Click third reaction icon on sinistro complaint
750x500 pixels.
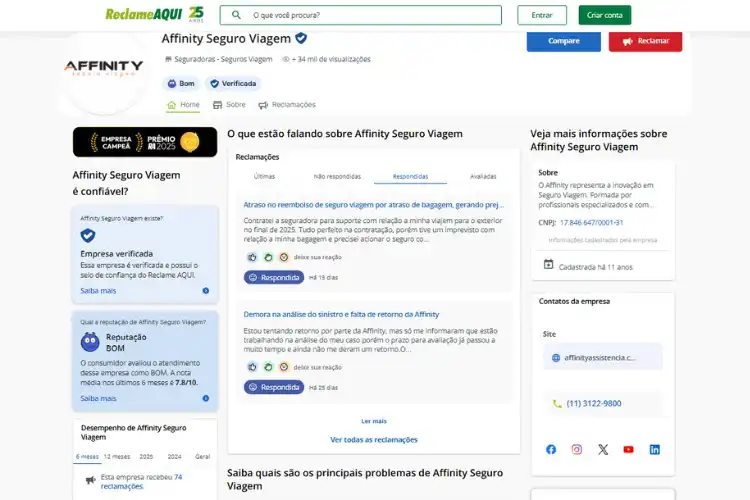(x=284, y=367)
